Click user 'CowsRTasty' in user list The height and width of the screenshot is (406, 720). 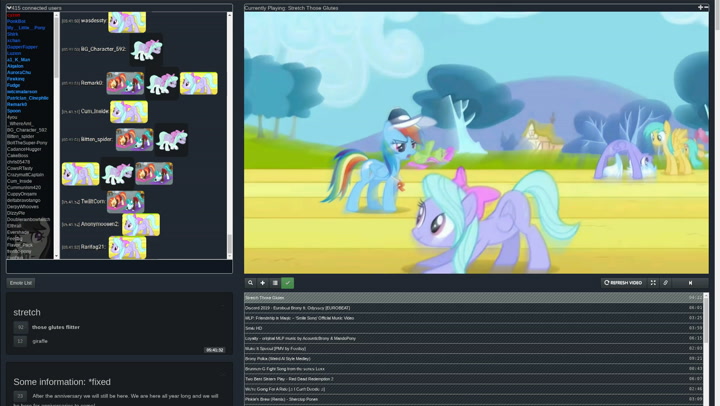pos(20,169)
